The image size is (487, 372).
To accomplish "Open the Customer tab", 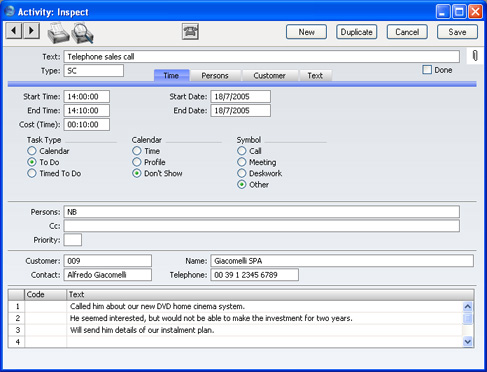I will point(269,75).
